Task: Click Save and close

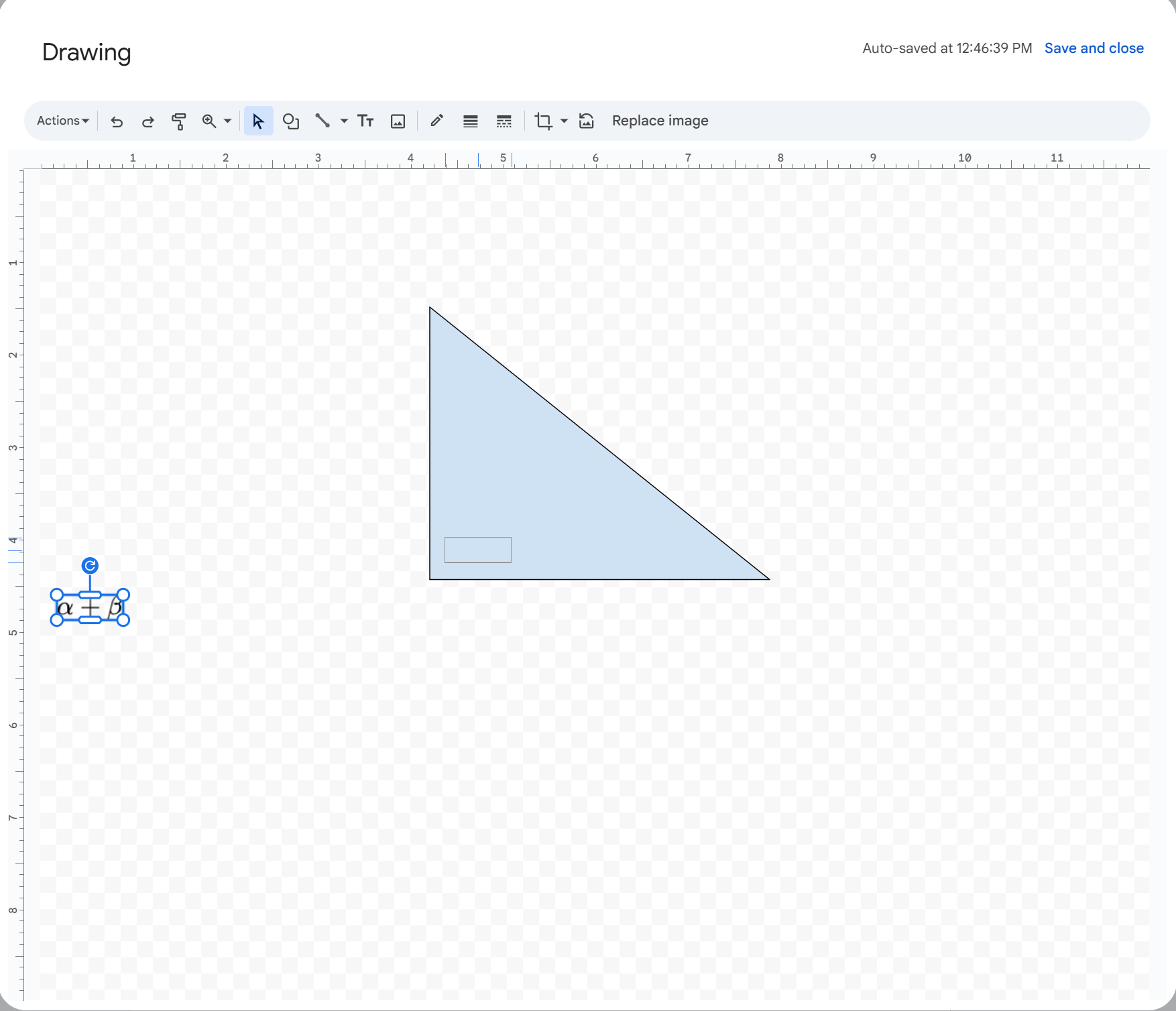Action: click(x=1093, y=48)
